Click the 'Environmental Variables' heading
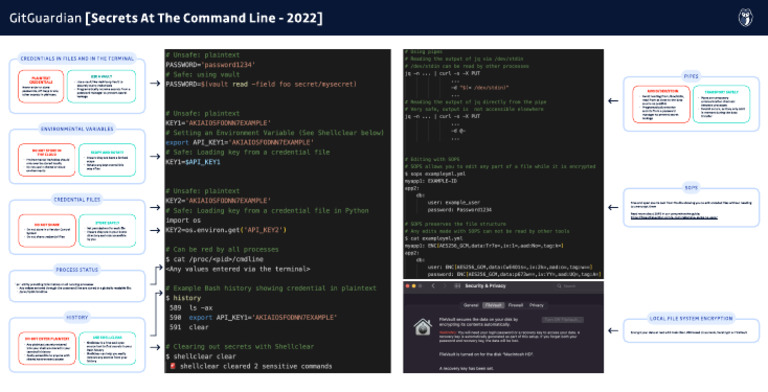Viewport: 768px width, 392px height. pos(77,129)
